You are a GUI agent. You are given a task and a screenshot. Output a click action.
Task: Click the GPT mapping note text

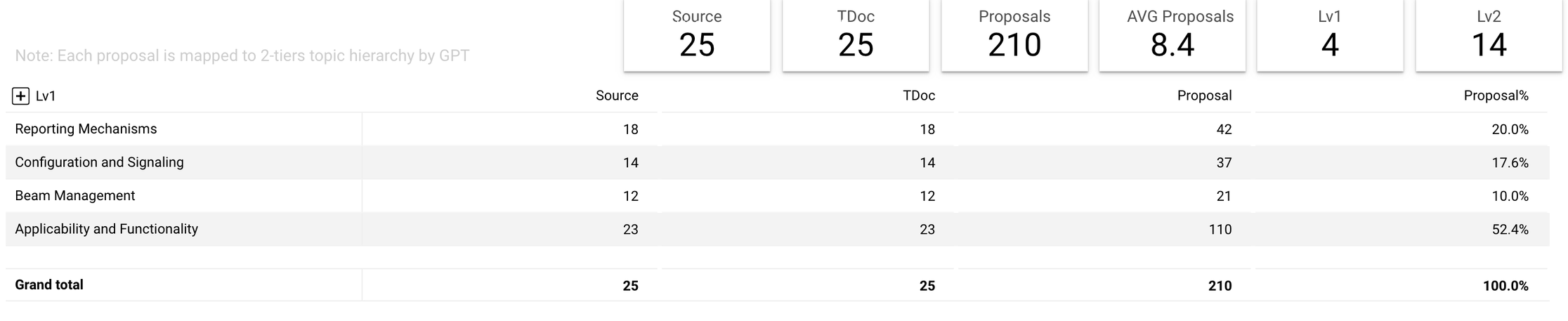pyautogui.click(x=242, y=55)
